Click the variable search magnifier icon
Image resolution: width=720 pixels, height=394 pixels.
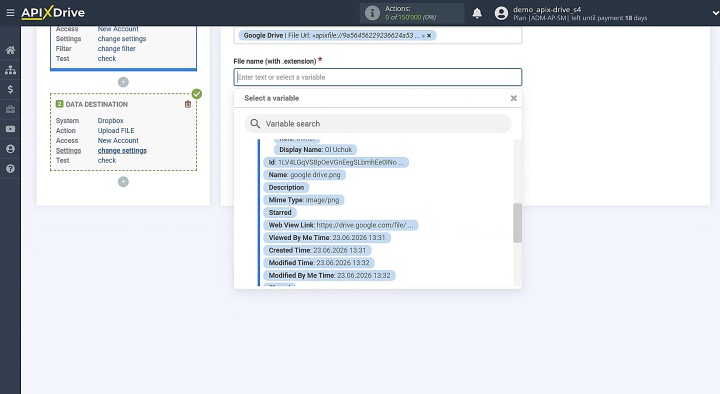pyautogui.click(x=255, y=124)
